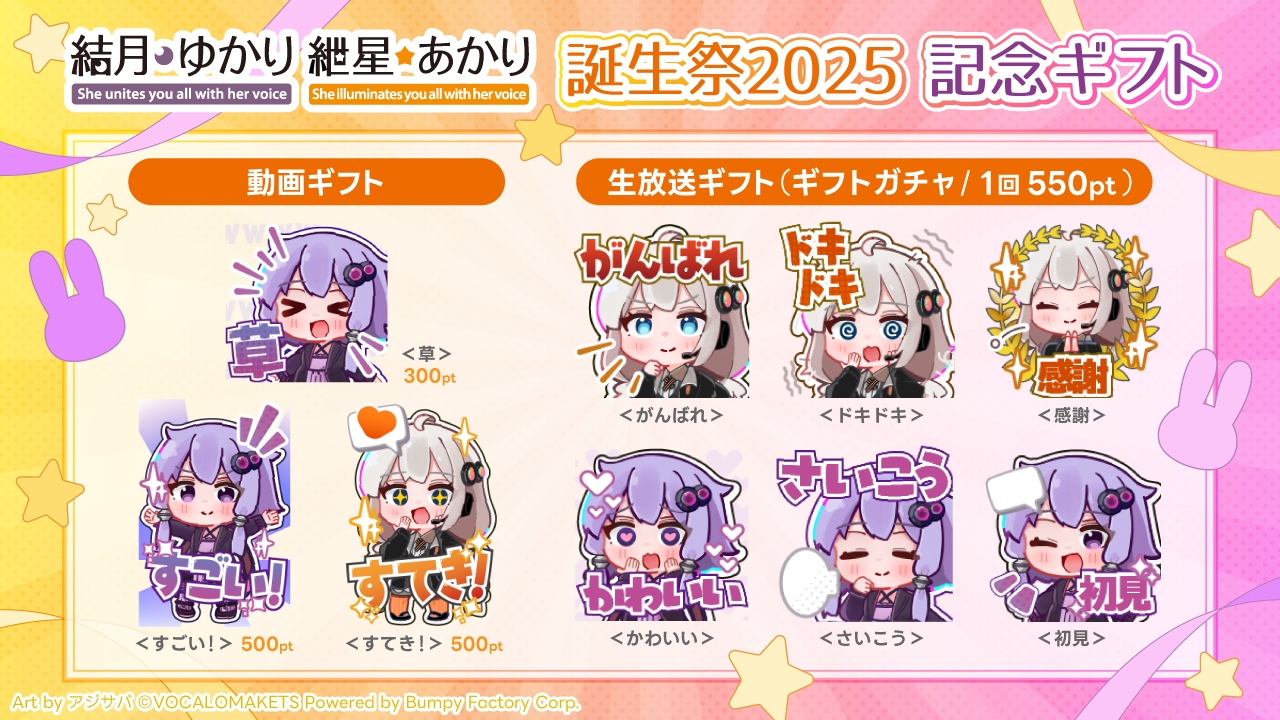Click the 生放送ギフト gacha header
This screenshot has height=720, width=1280.
click(x=864, y=182)
